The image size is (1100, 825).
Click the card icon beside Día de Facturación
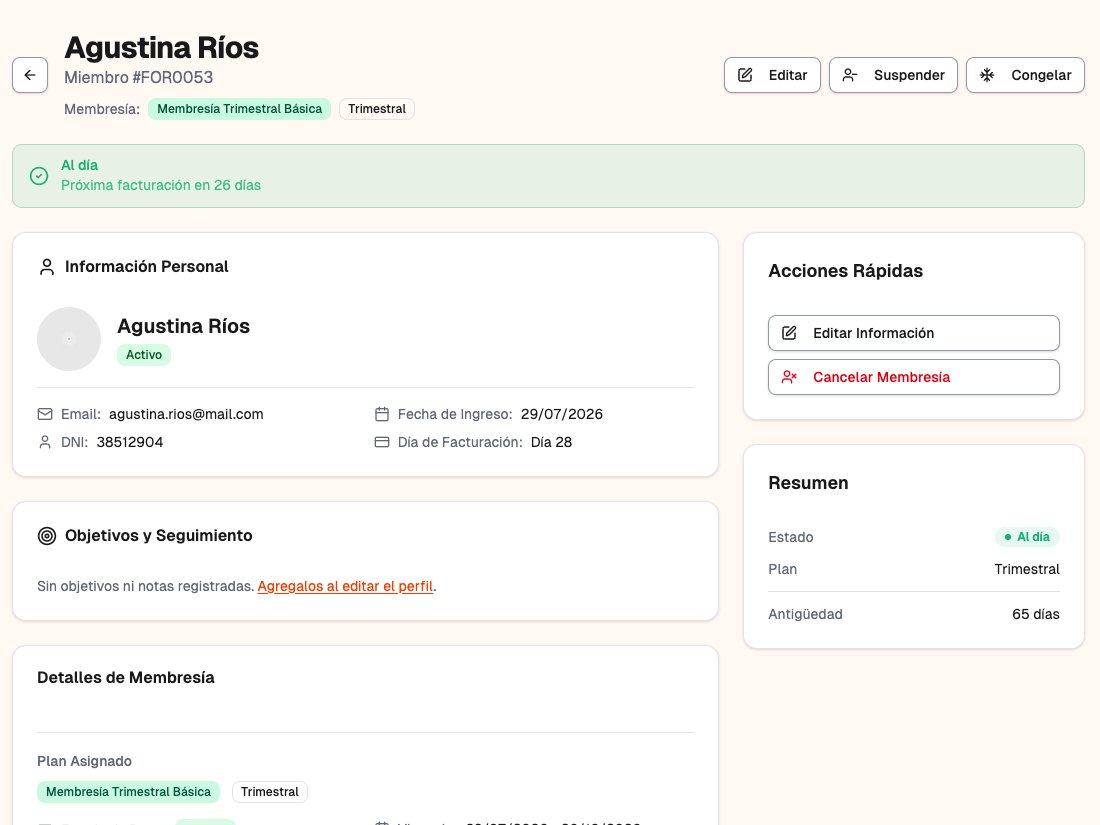point(382,443)
